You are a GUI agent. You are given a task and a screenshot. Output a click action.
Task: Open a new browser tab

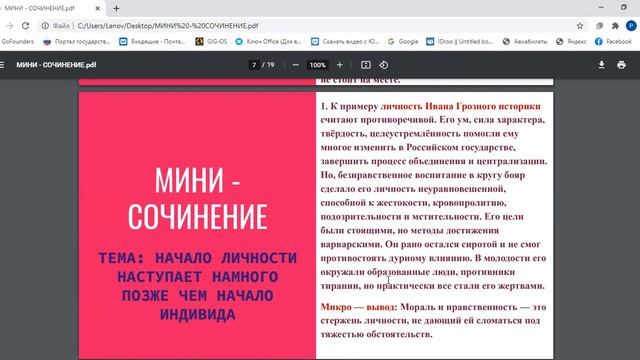(116, 8)
